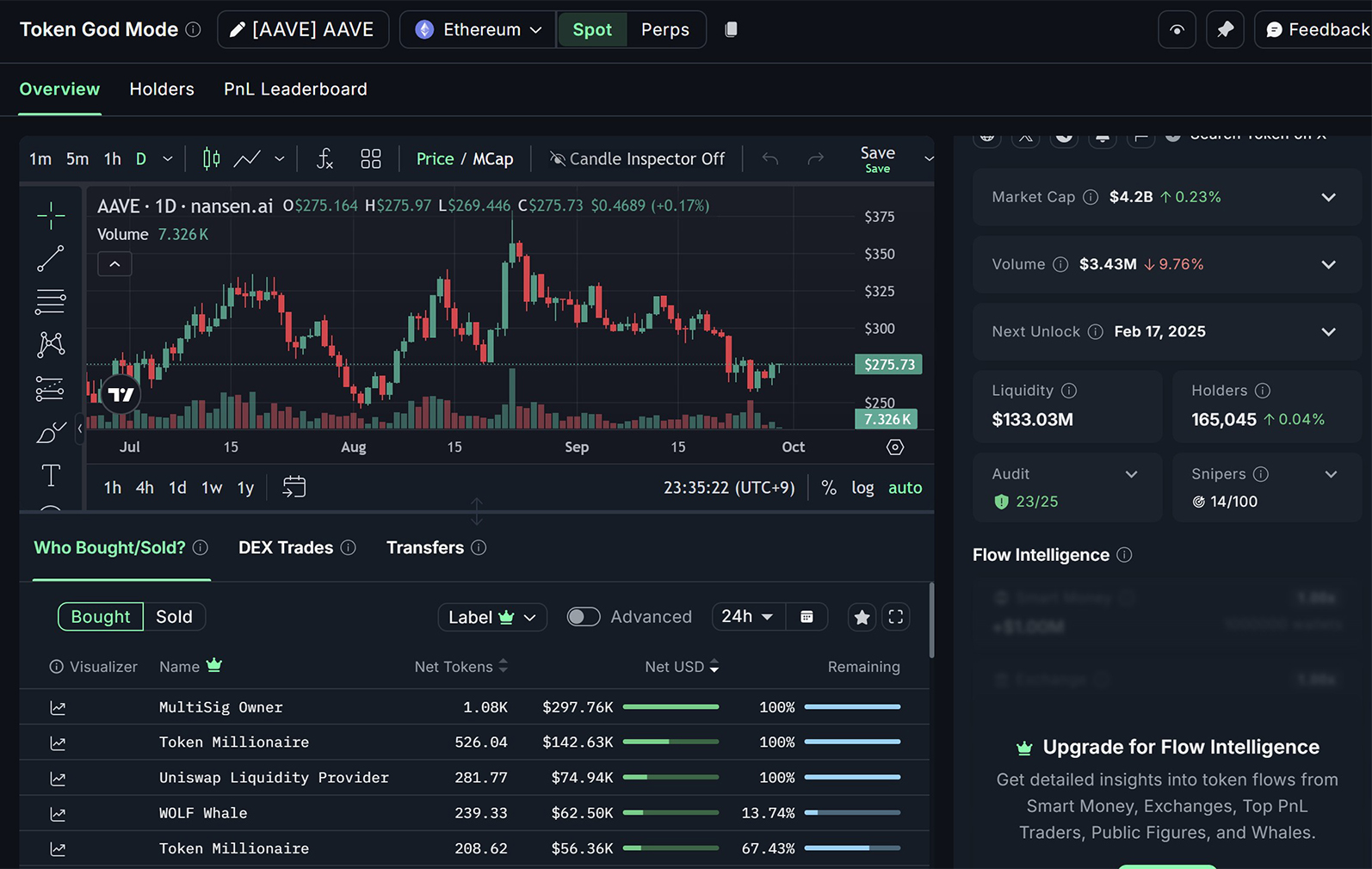Select the trend line drawing tool
Image resolution: width=1372 pixels, height=869 pixels.
coord(51,258)
